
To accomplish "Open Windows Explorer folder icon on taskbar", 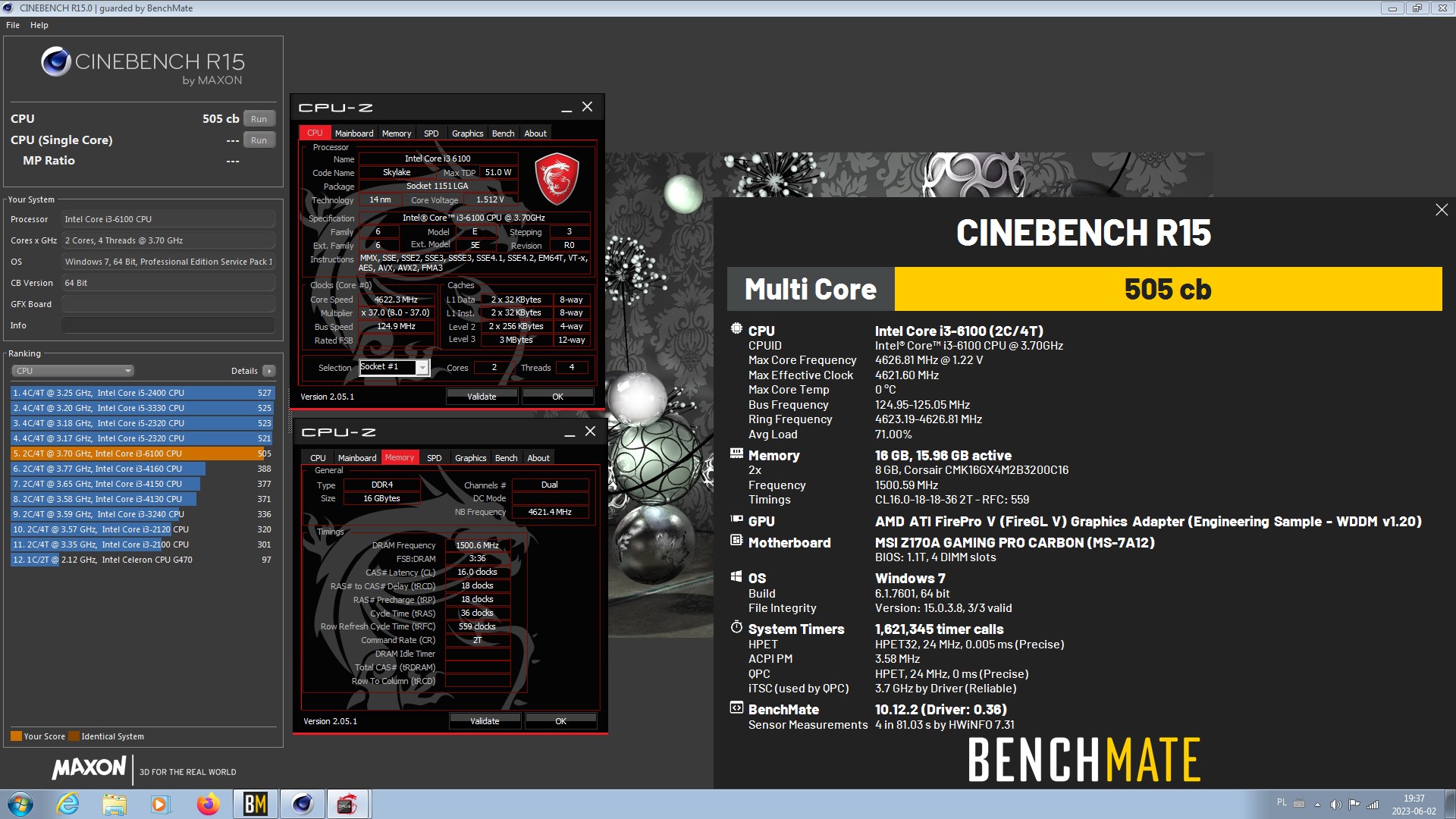I will 115,804.
